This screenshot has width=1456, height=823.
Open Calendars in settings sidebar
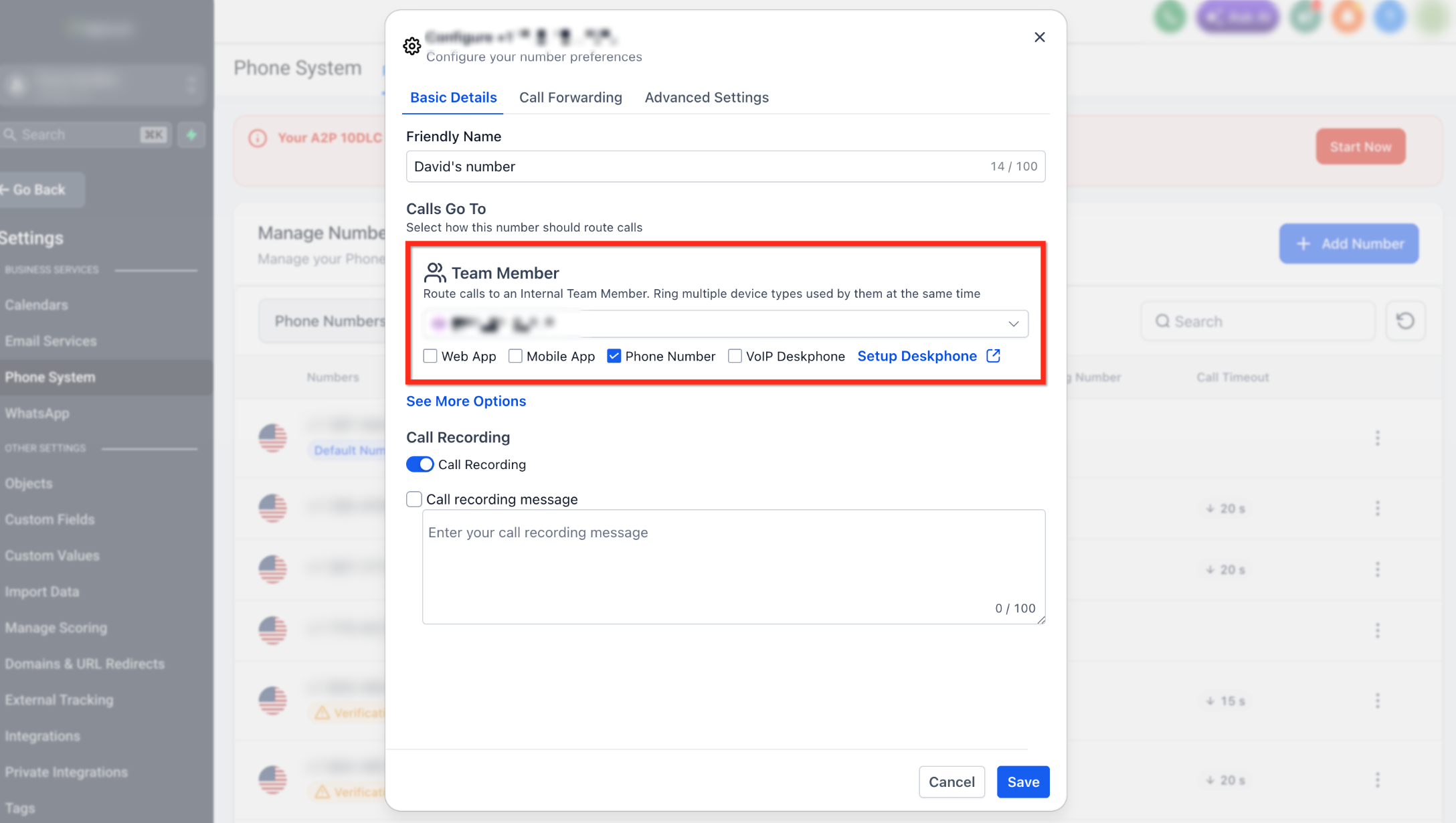click(x=37, y=305)
